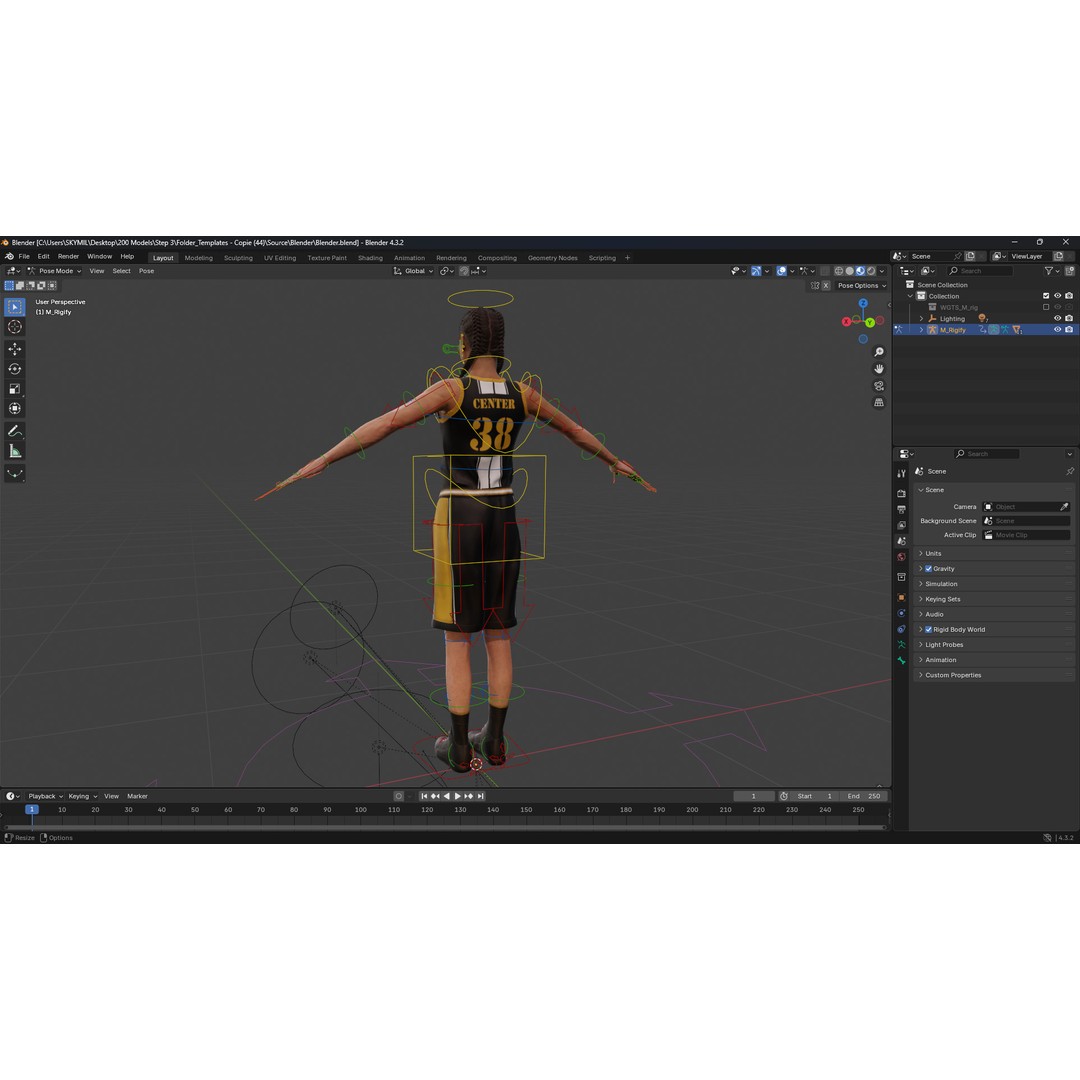
Task: Expand the Simulation panel
Action: [995, 584]
